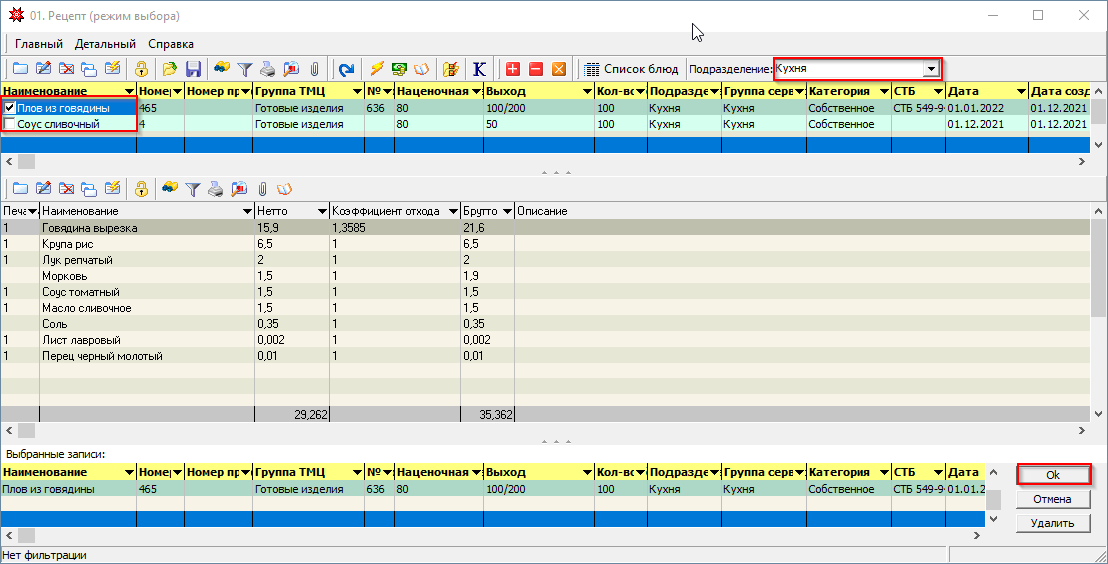The width and height of the screenshot is (1108, 564).
Task: Click the funnel filter icon in lower toolbar
Action: point(193,188)
